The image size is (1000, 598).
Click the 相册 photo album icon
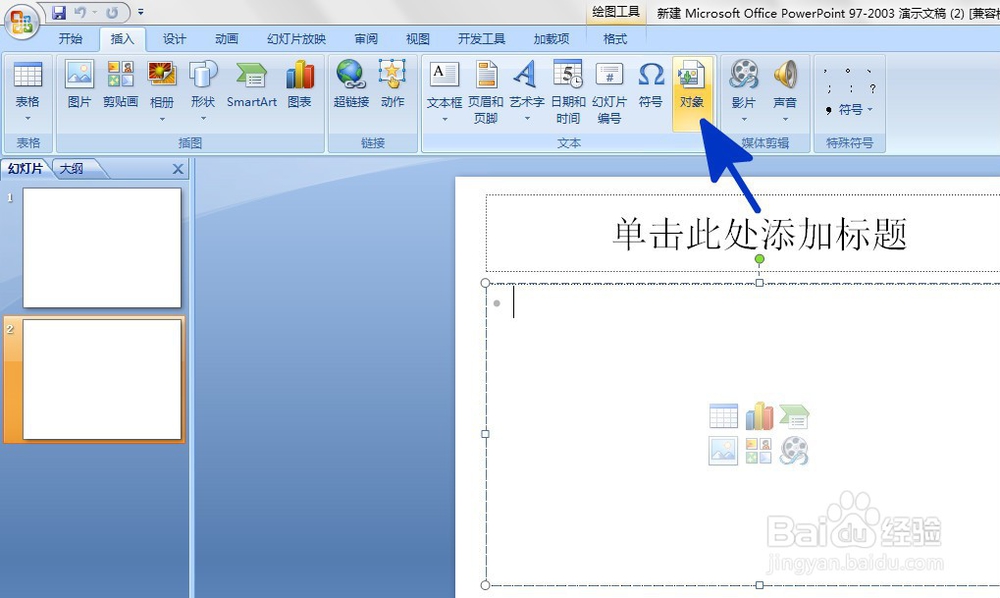pos(161,76)
